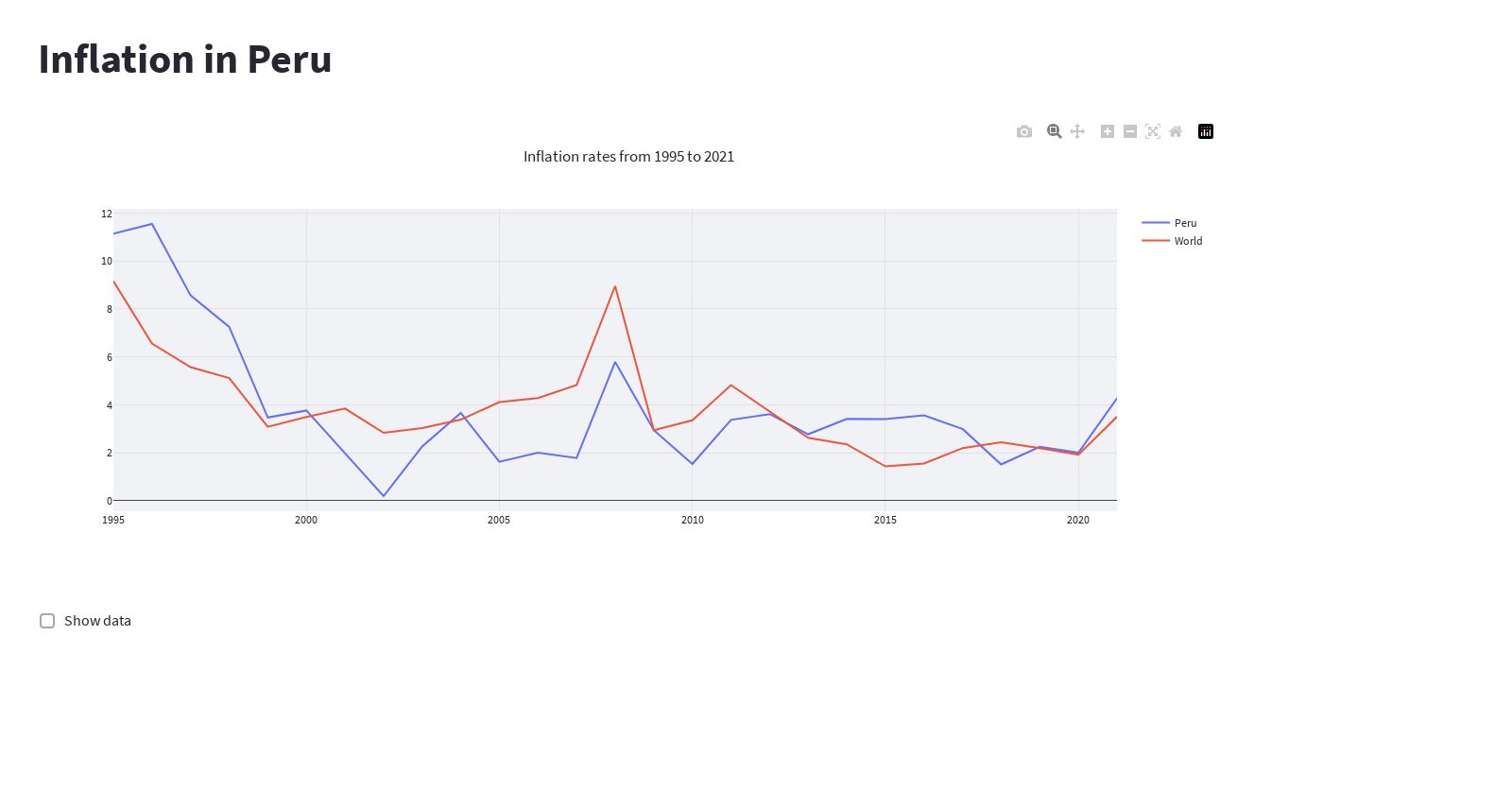Select the Pan tool in modebar
This screenshot has height=790, width=1512.
tap(1077, 131)
